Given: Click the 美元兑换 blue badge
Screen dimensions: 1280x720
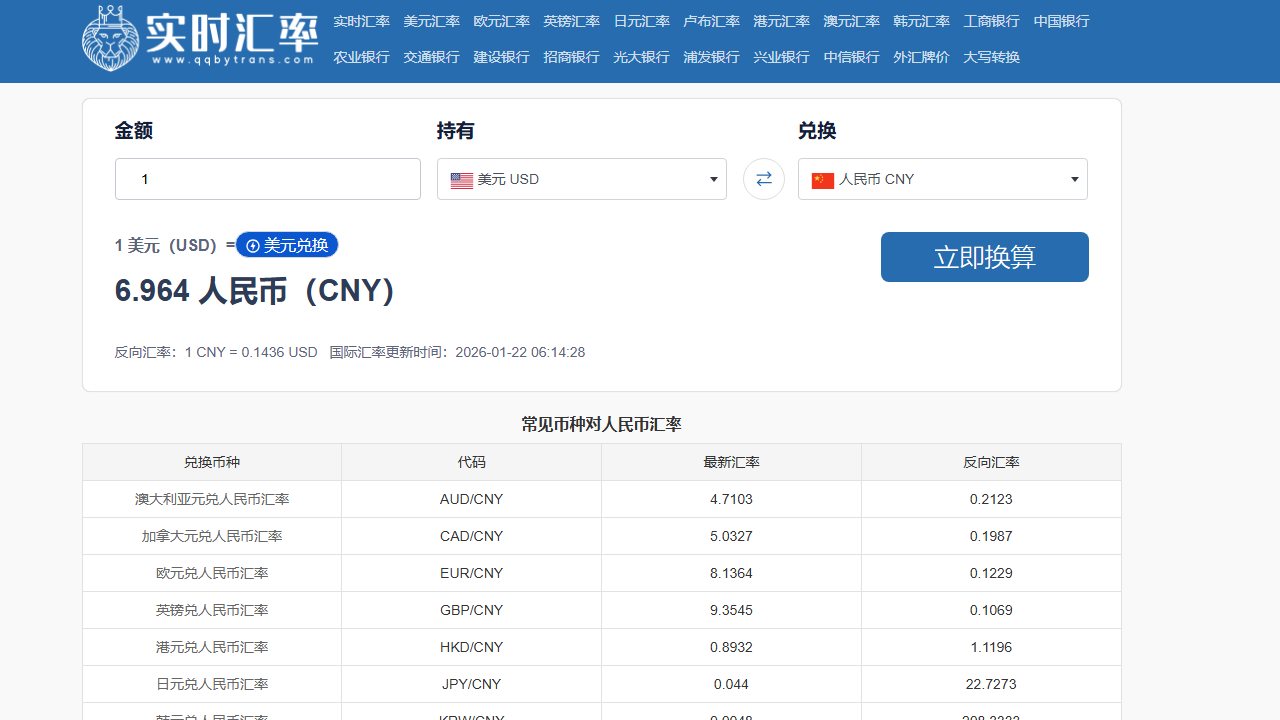Looking at the screenshot, I should click(x=287, y=244).
